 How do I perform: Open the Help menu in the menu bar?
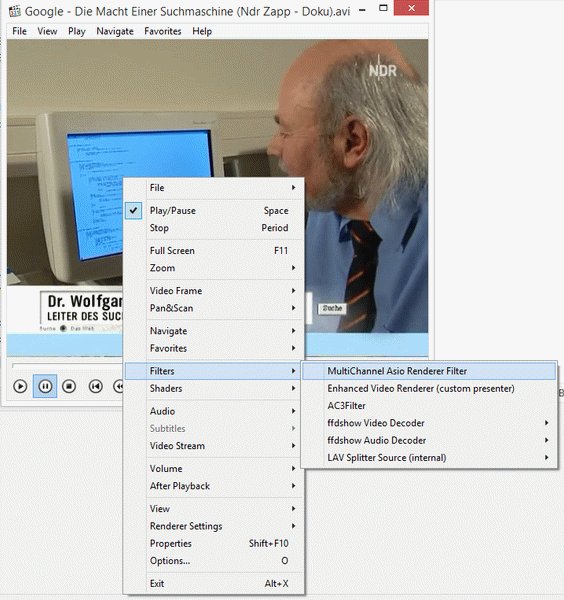(x=202, y=31)
